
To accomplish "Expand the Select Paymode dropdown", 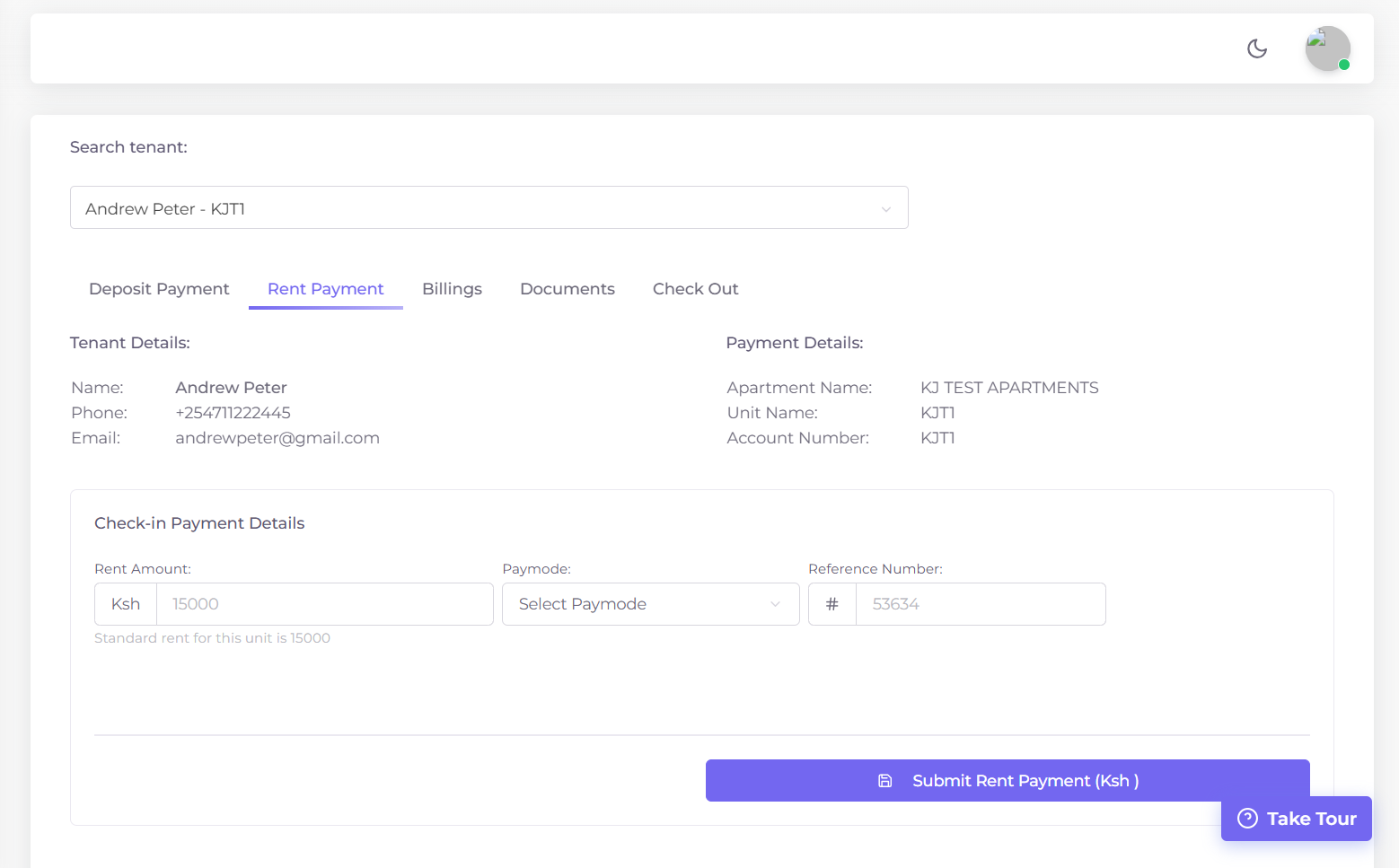I will click(x=650, y=604).
